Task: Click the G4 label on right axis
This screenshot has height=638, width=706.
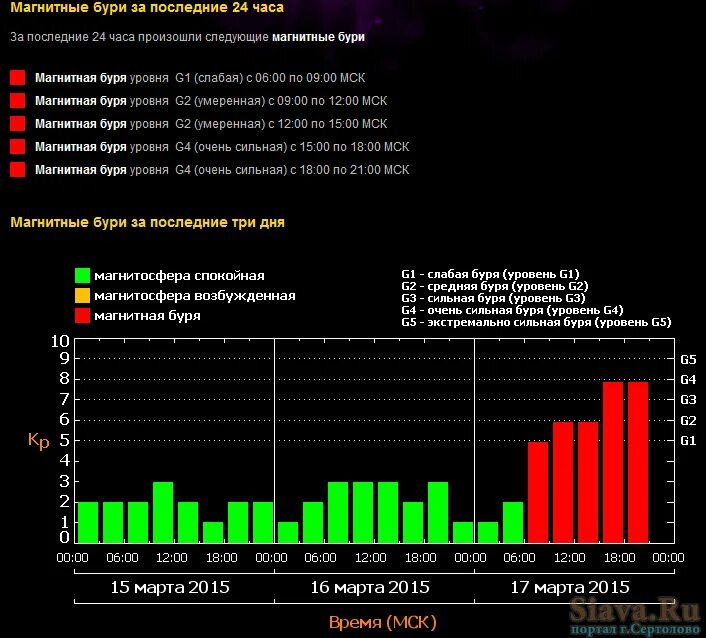Action: [688, 380]
